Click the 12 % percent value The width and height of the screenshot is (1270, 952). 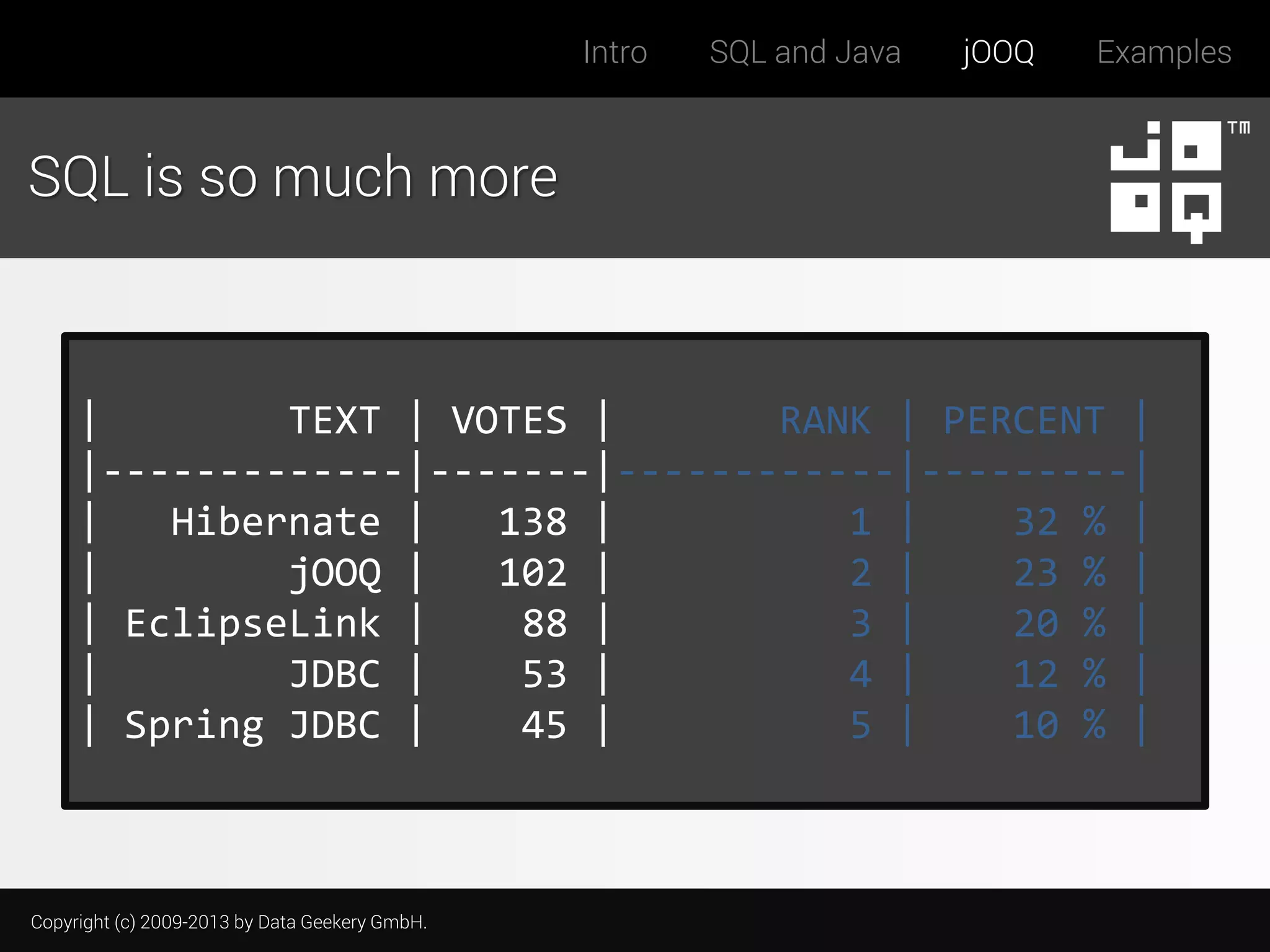tap(1060, 674)
